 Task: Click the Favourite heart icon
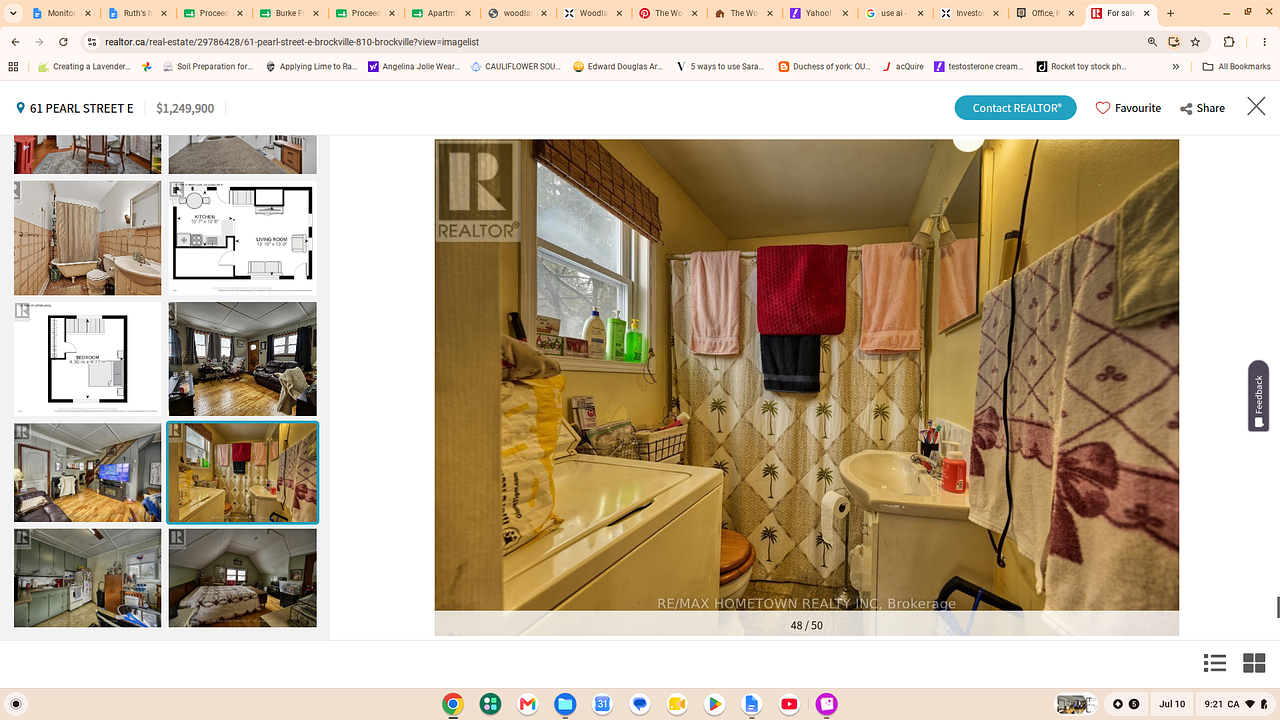tap(1103, 108)
